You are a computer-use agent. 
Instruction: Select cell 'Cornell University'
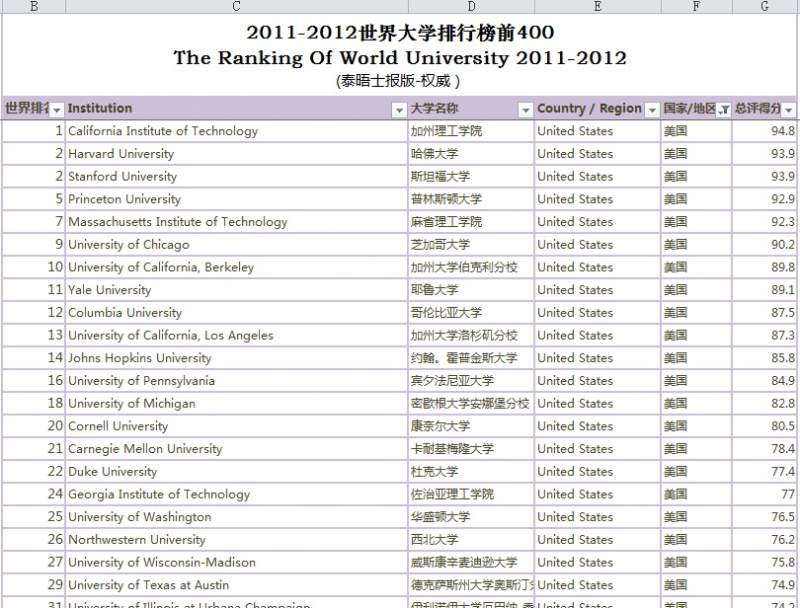(237, 426)
